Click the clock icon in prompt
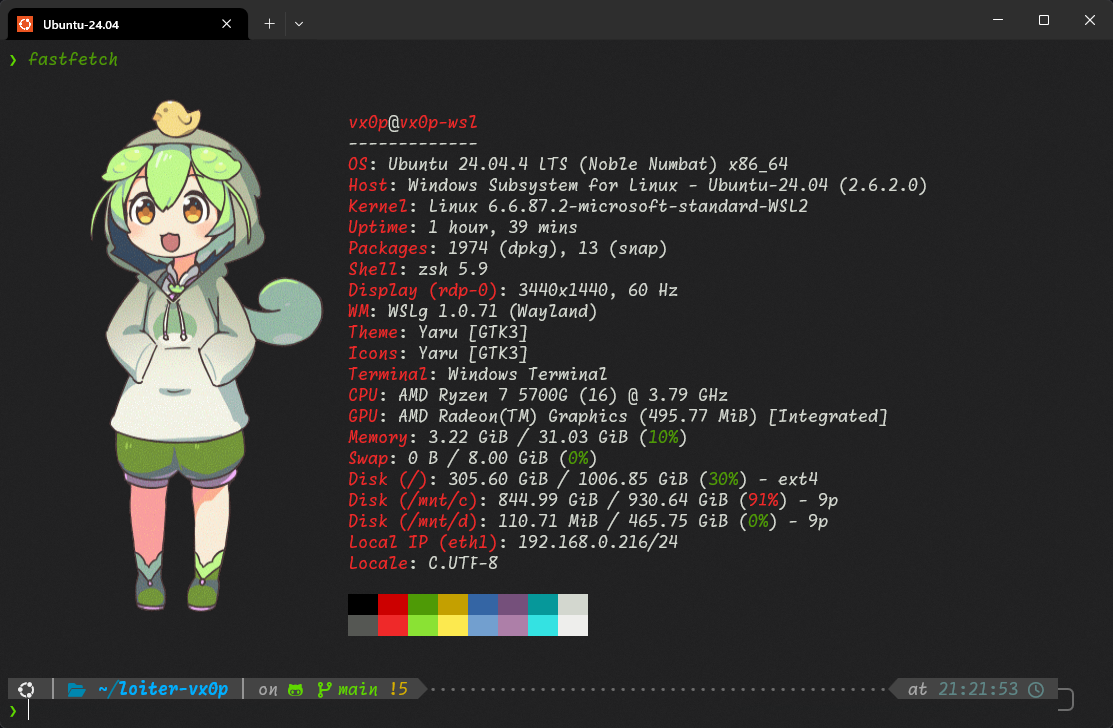 tap(1036, 689)
